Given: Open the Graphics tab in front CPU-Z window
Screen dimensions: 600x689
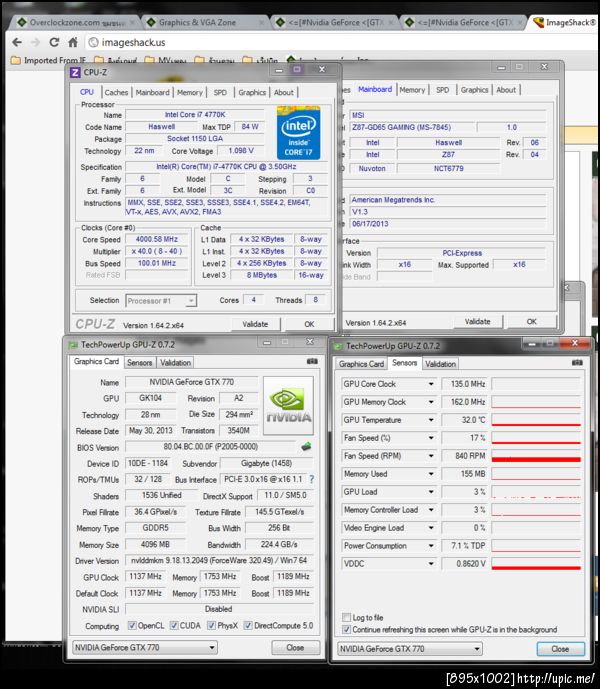Looking at the screenshot, I should pyautogui.click(x=252, y=92).
